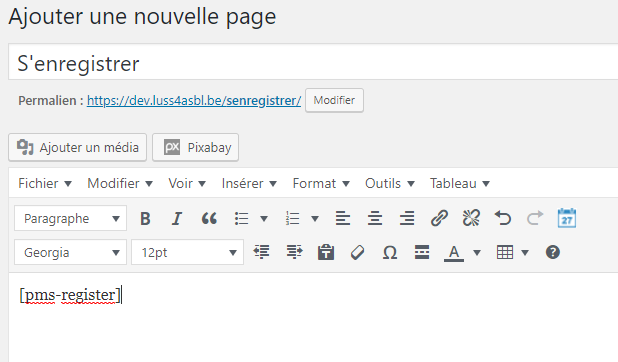
Task: Undo the last action
Action: tap(503, 218)
